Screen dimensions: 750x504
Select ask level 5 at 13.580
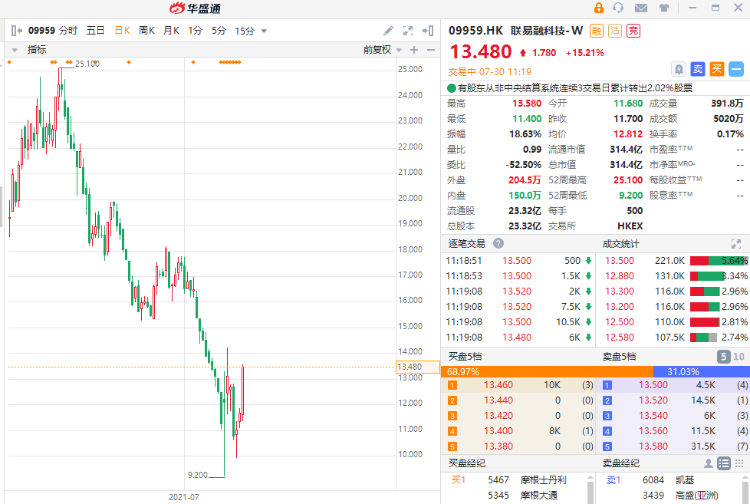click(x=673, y=446)
